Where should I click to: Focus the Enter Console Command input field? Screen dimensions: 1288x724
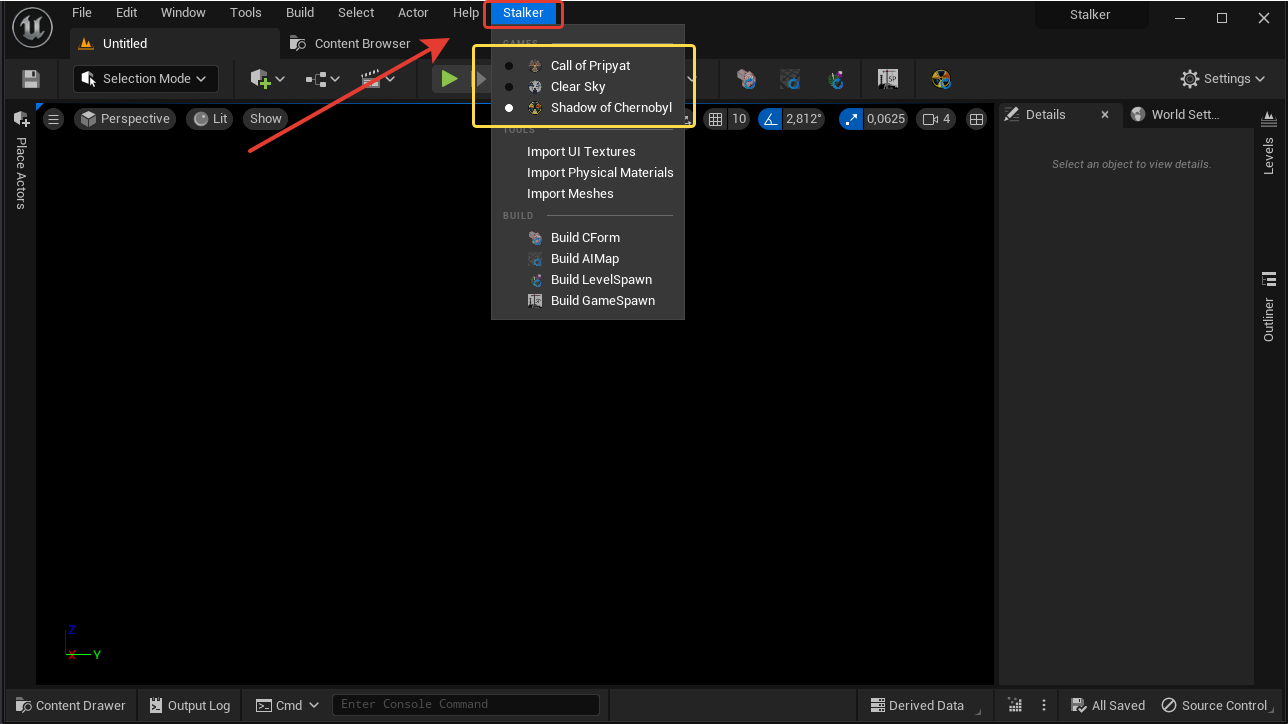[466, 704]
